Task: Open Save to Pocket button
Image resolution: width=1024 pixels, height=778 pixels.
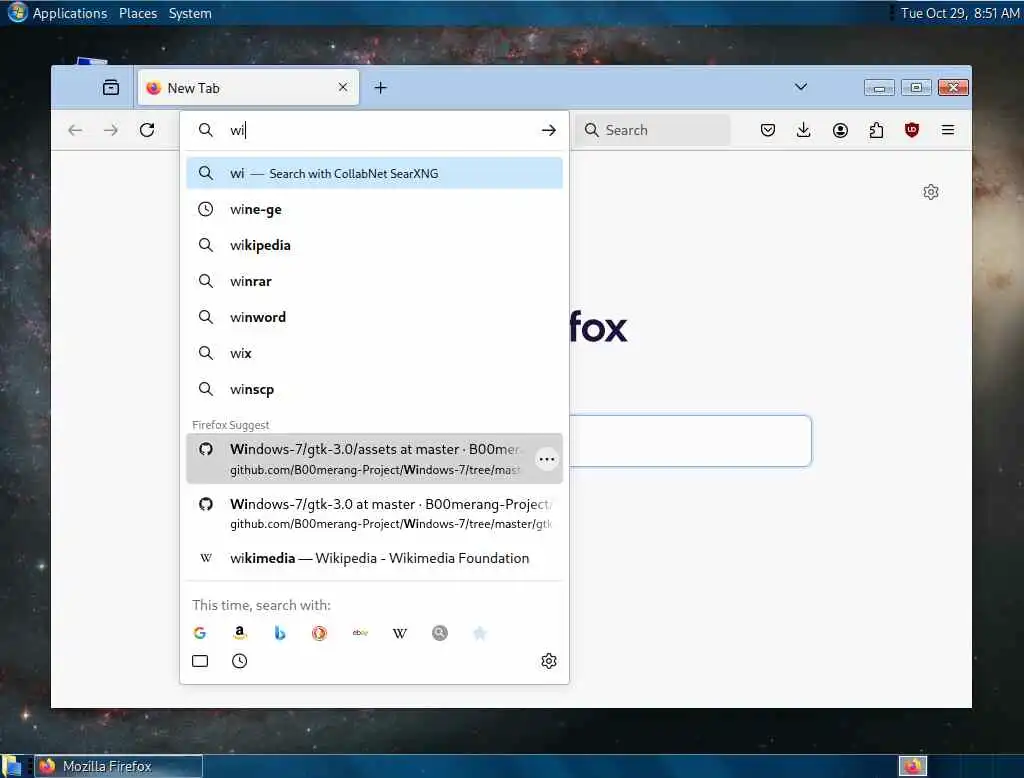Action: pos(768,130)
